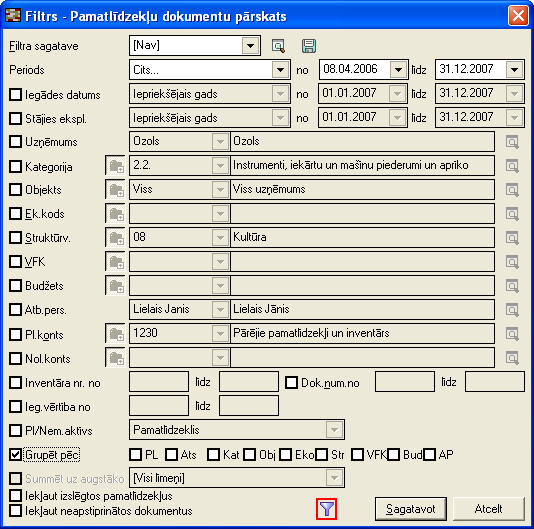Open the date picker for 08.04.2006

(x=398, y=70)
